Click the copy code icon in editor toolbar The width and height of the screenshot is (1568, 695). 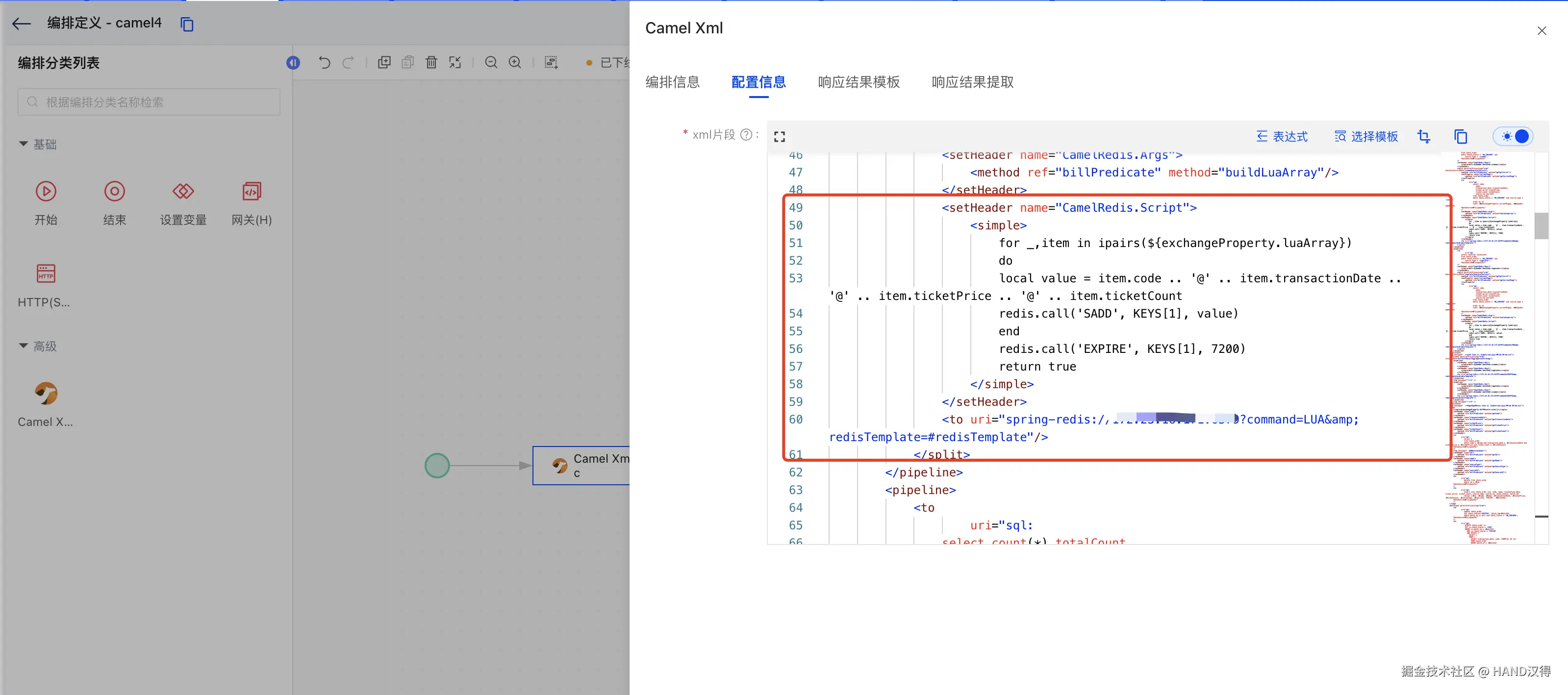pyautogui.click(x=1460, y=136)
